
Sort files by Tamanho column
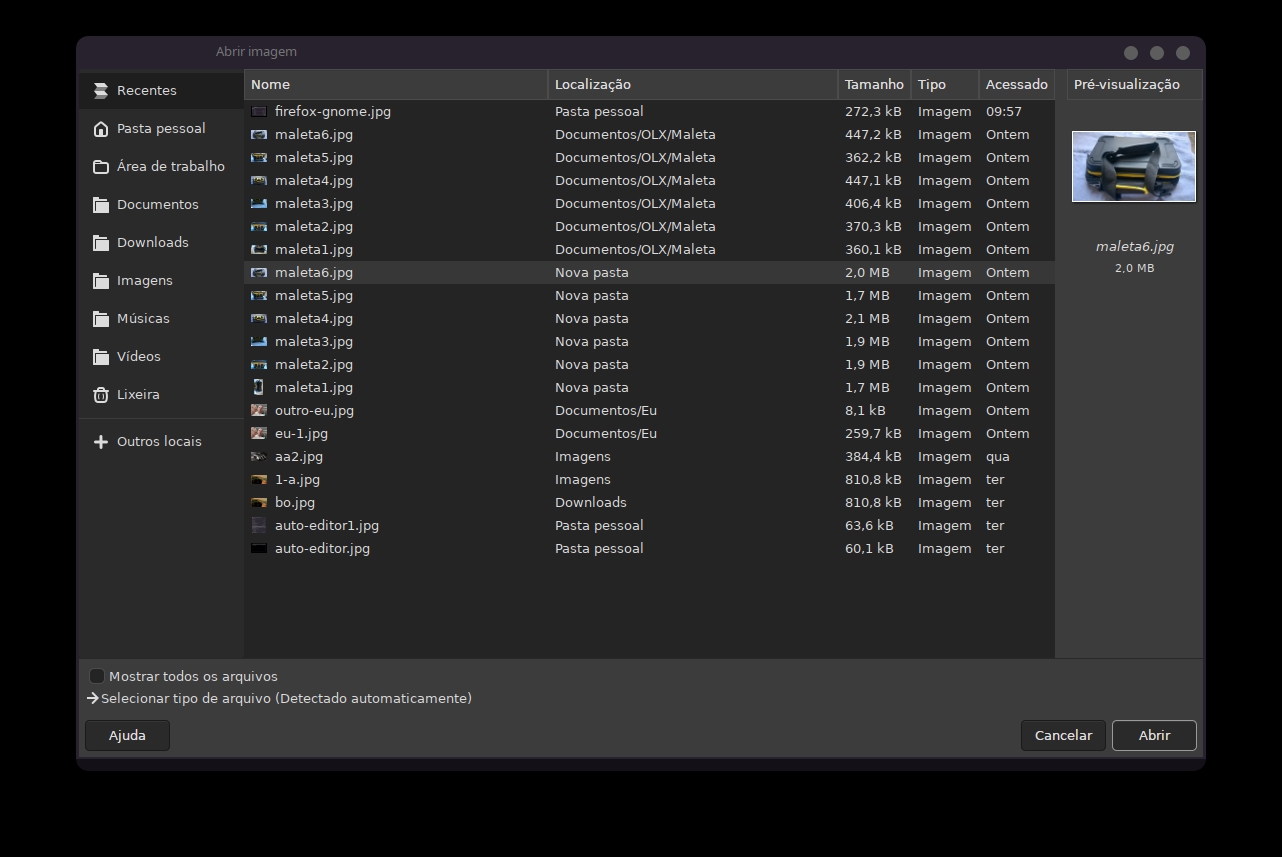873,85
